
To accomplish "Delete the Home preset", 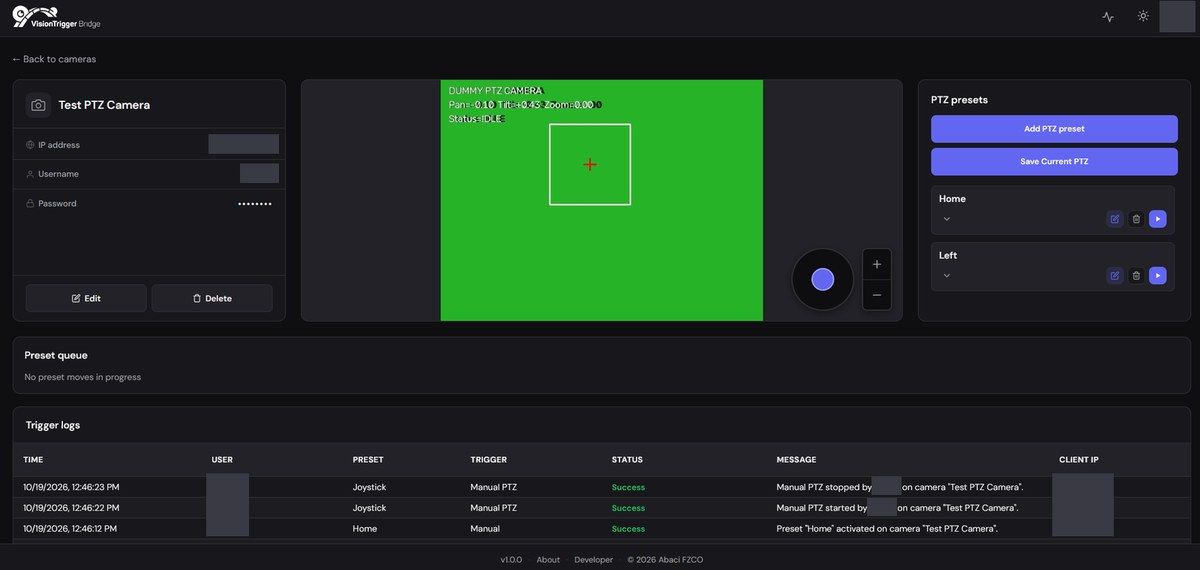I will [x=1136, y=219].
